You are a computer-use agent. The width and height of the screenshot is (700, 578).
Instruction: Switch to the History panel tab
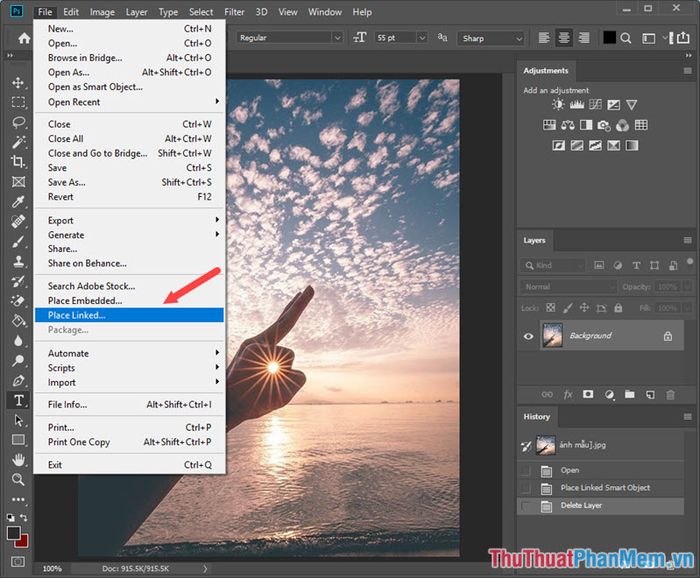[537, 416]
